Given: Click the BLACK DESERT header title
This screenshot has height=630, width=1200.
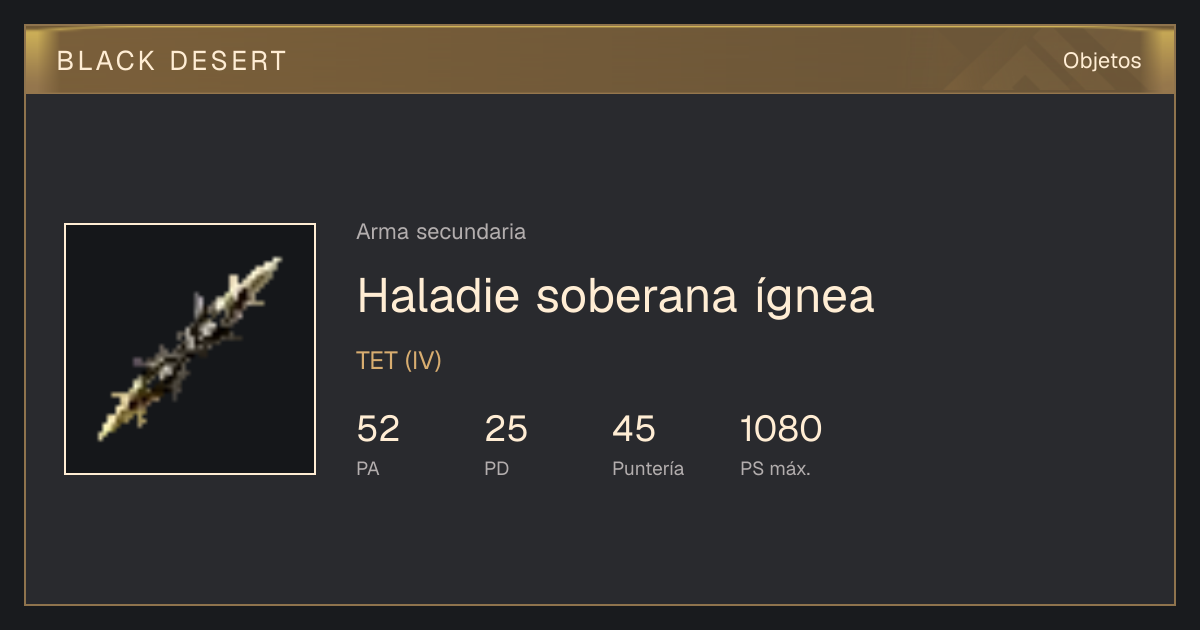Looking at the screenshot, I should (172, 61).
